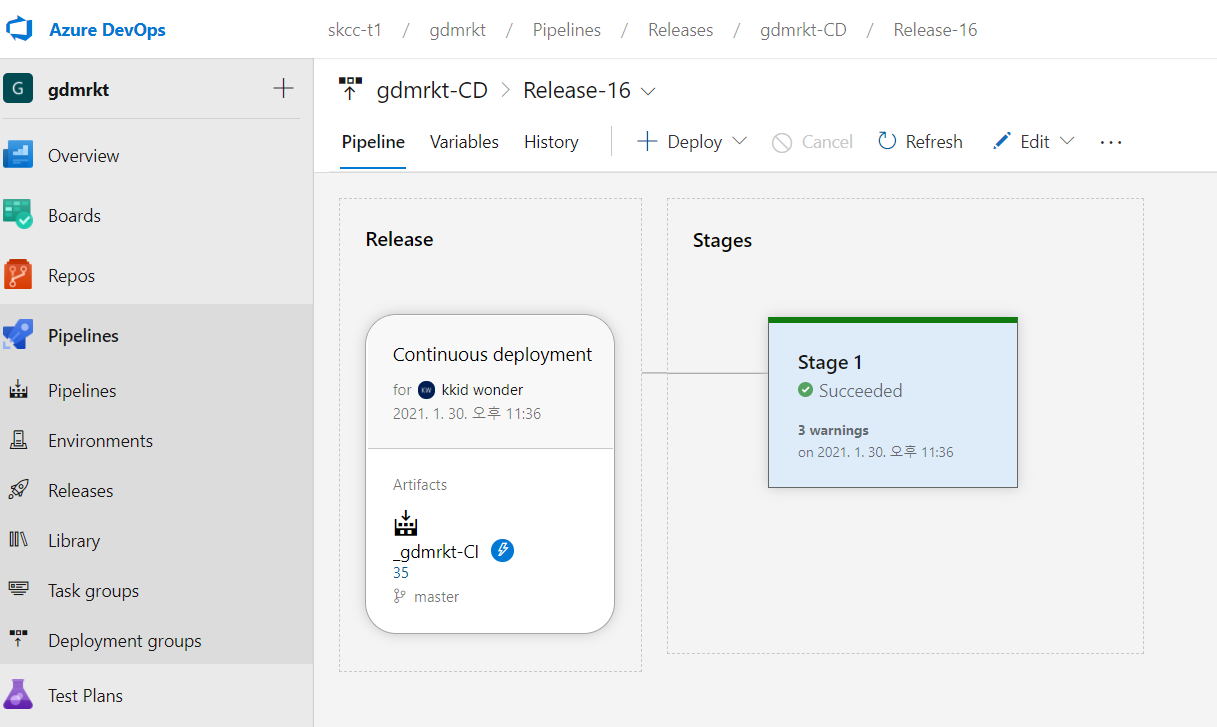The height and width of the screenshot is (727, 1217).
Task: Click the Release-16 breadcrumb link
Action: [x=935, y=30]
